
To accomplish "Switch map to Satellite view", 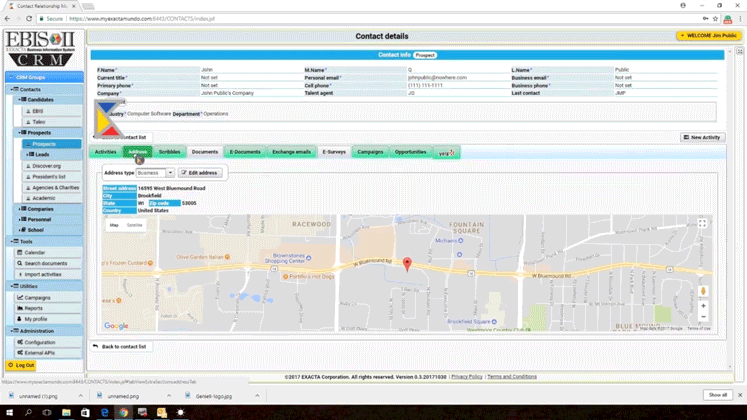I will (134, 225).
